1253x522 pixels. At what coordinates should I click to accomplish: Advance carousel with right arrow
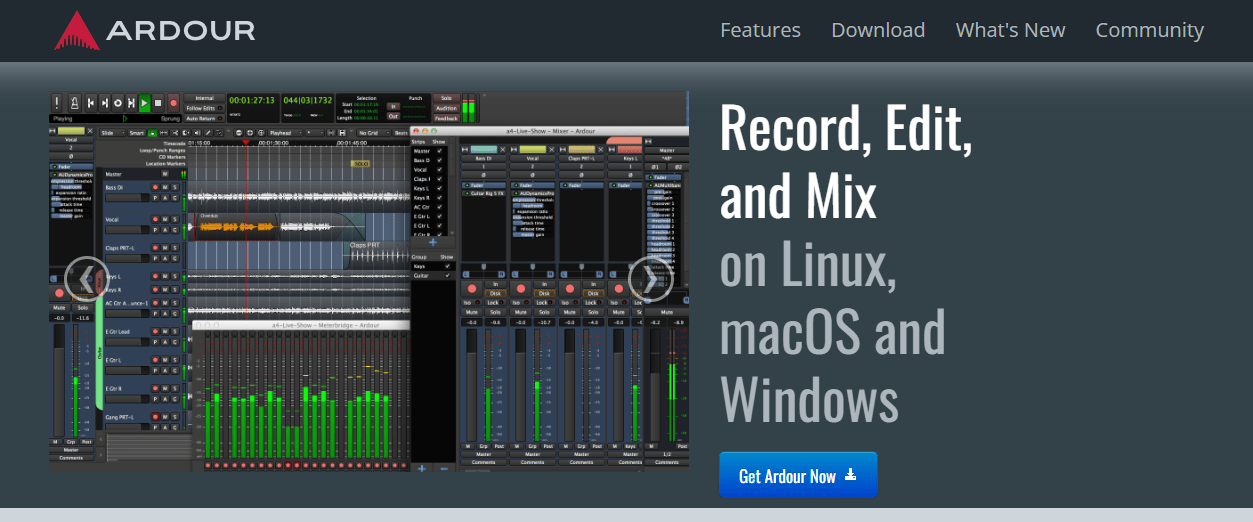(651, 280)
